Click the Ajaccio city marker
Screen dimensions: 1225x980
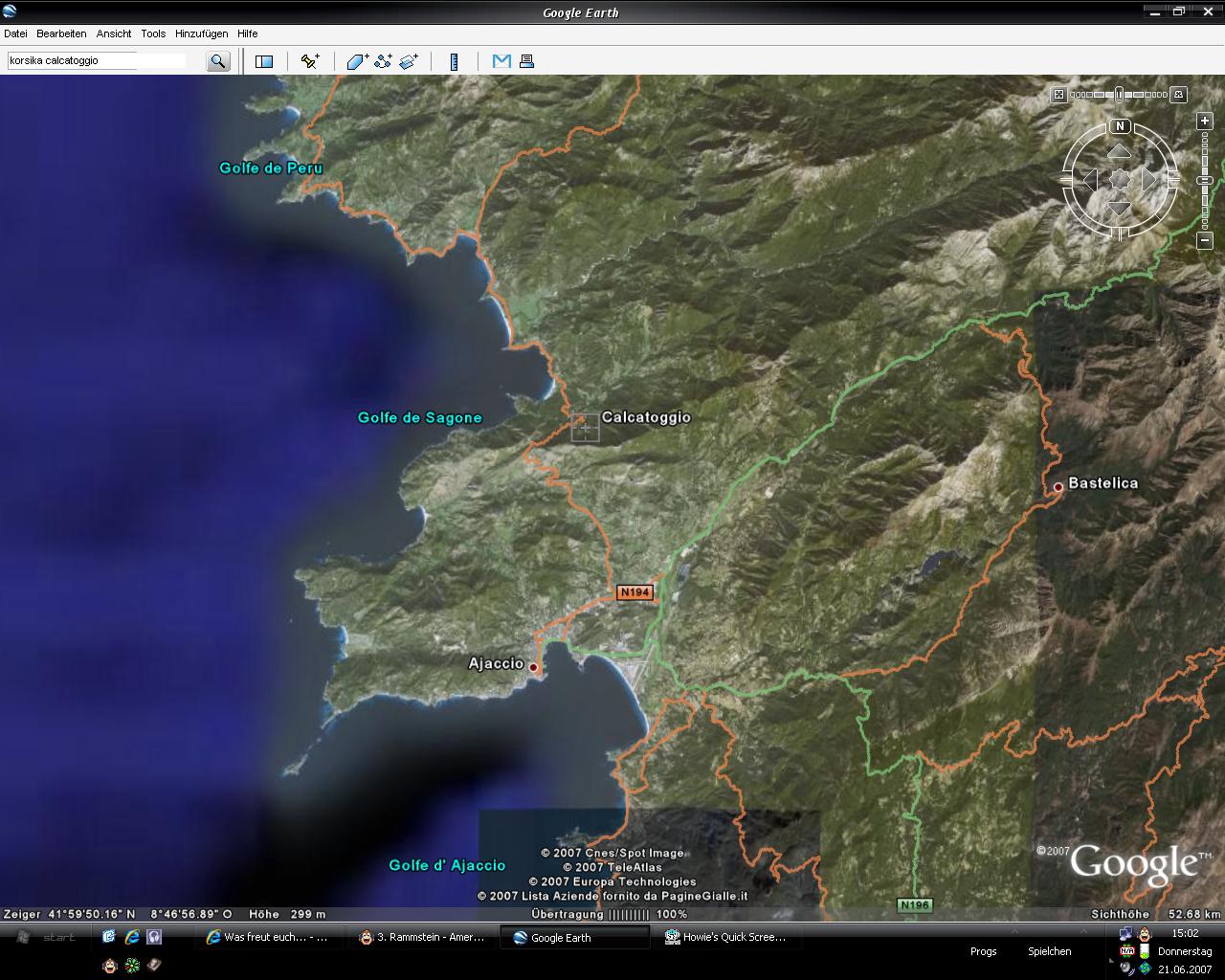[x=534, y=668]
